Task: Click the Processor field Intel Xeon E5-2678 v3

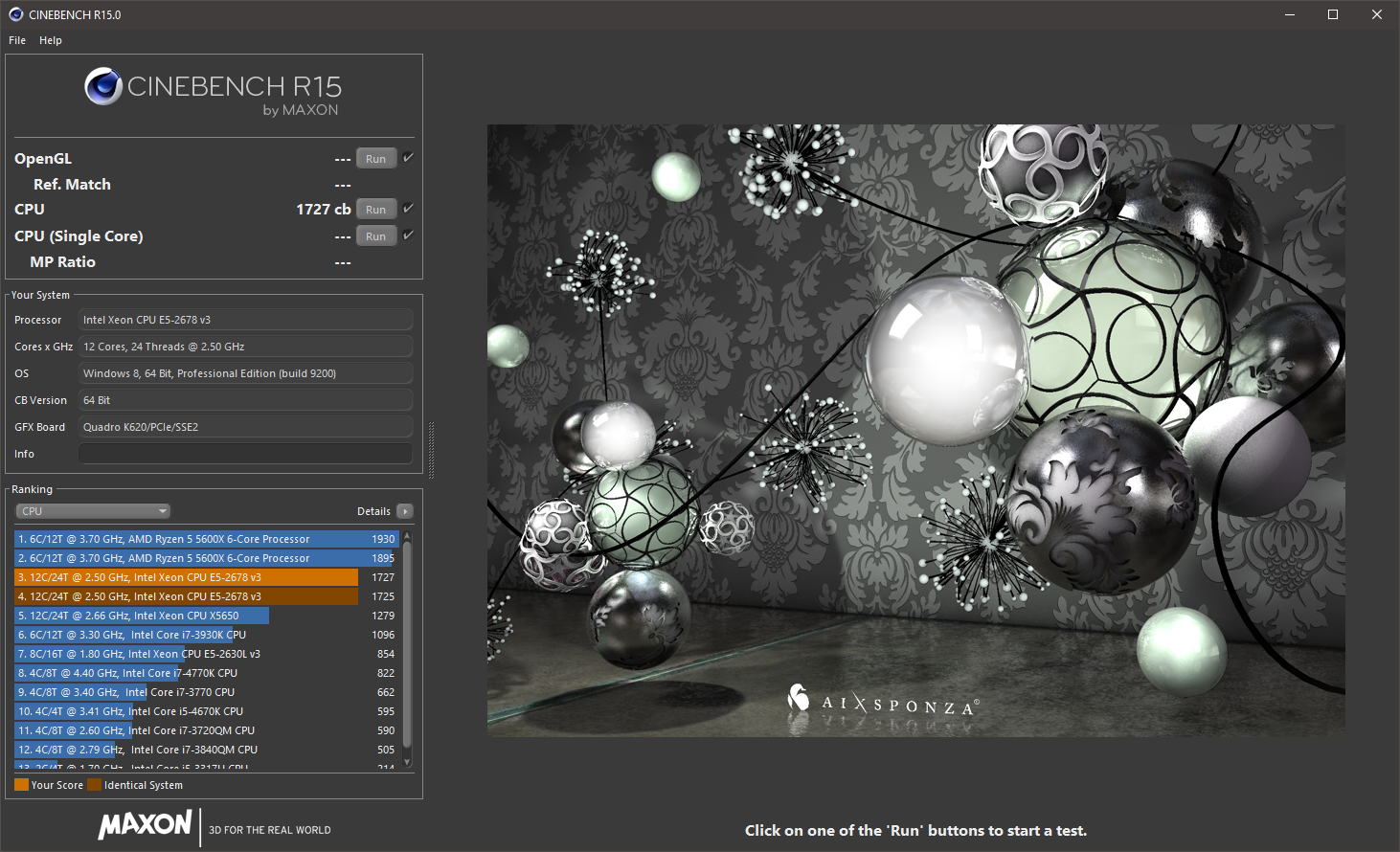Action: [245, 320]
